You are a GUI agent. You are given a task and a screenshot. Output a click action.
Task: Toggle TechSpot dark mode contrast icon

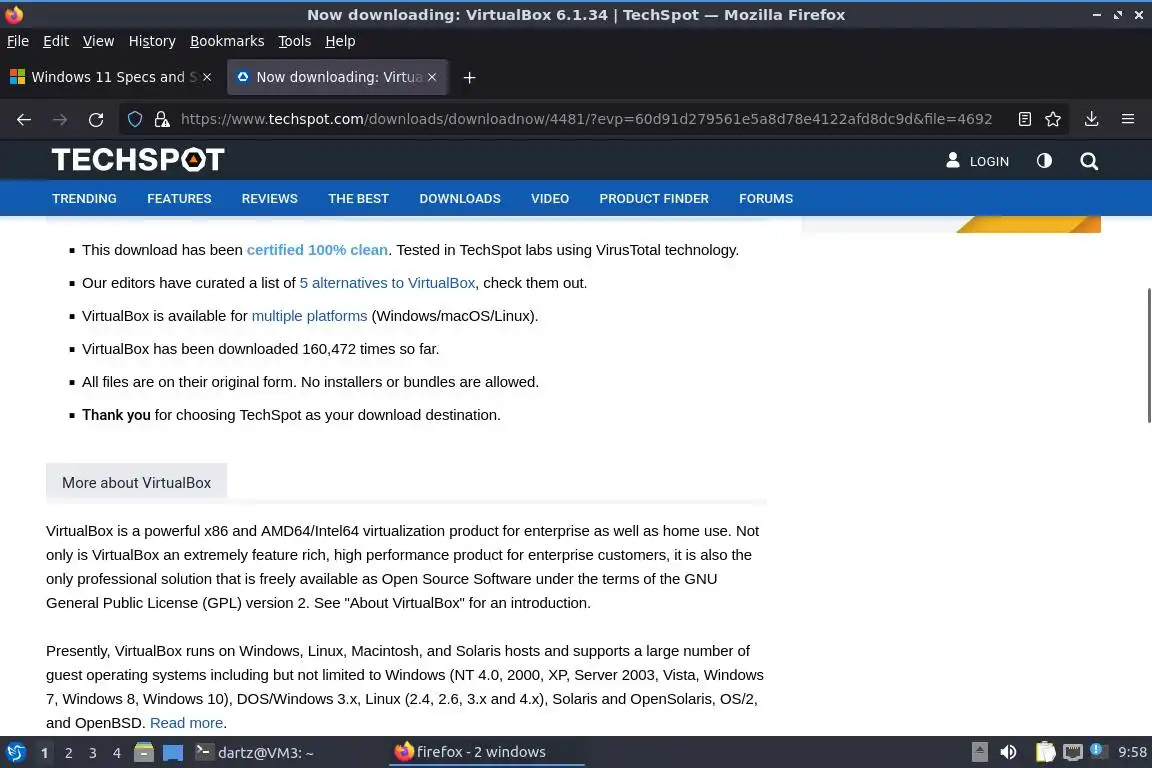coord(1044,160)
